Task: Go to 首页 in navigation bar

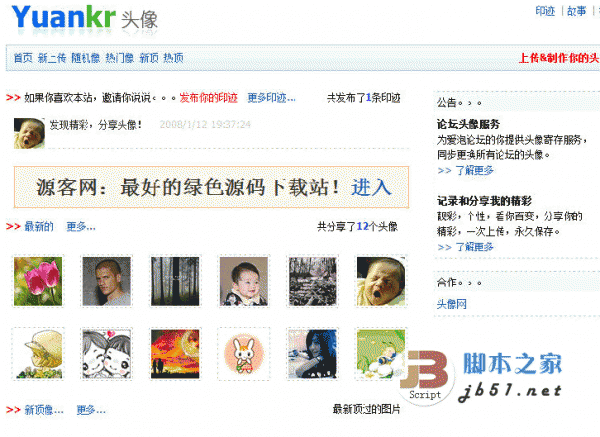Action: click(x=23, y=58)
